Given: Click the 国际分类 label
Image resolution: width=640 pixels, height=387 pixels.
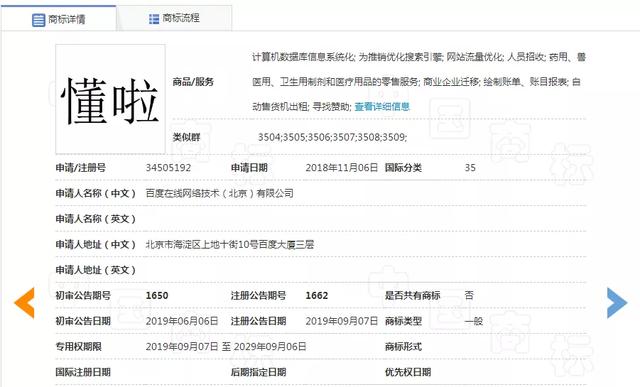Looking at the screenshot, I should 403,168.
